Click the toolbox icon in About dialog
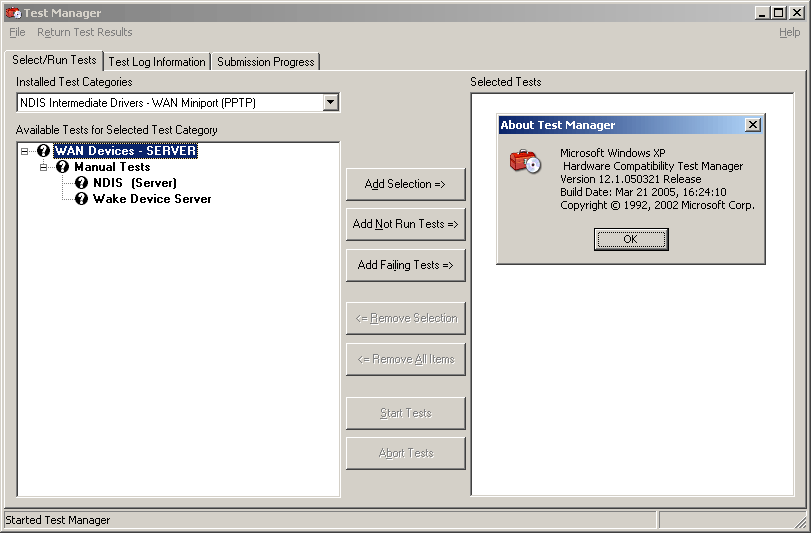The image size is (811, 533). [x=525, y=161]
